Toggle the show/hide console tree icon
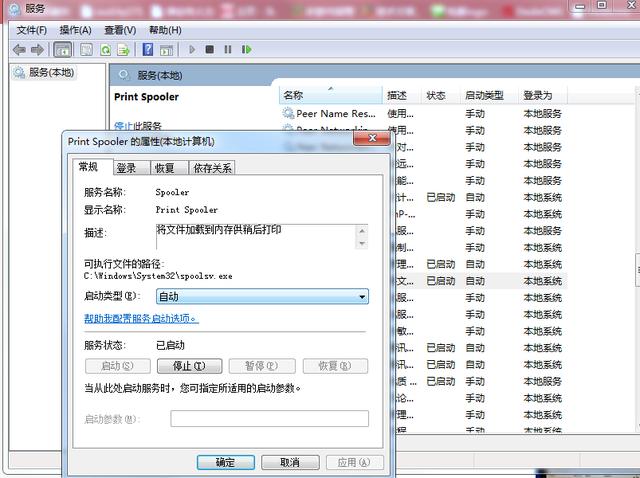640x478 pixels. click(x=62, y=50)
